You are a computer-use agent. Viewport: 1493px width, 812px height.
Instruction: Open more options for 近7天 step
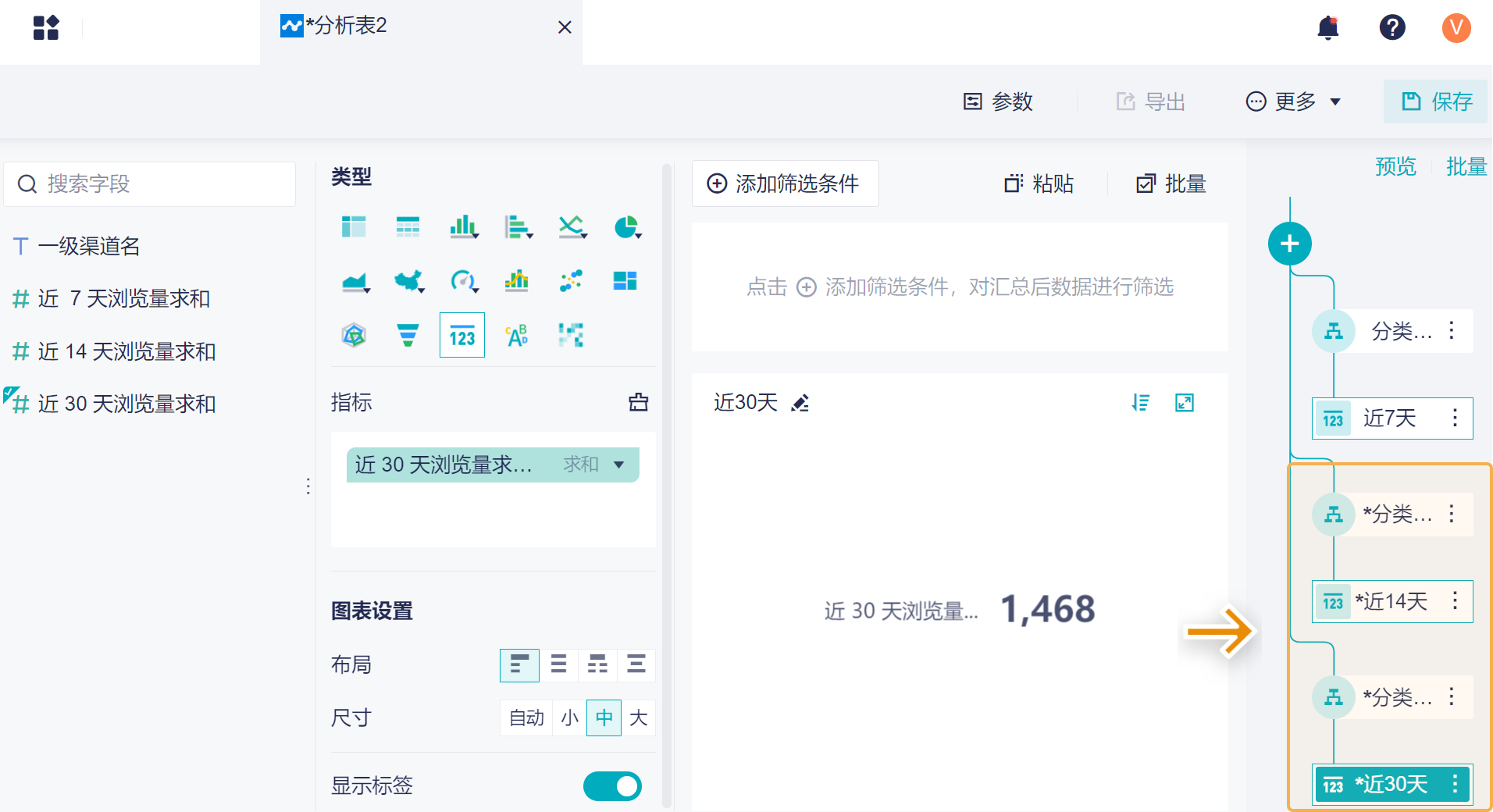(1456, 418)
